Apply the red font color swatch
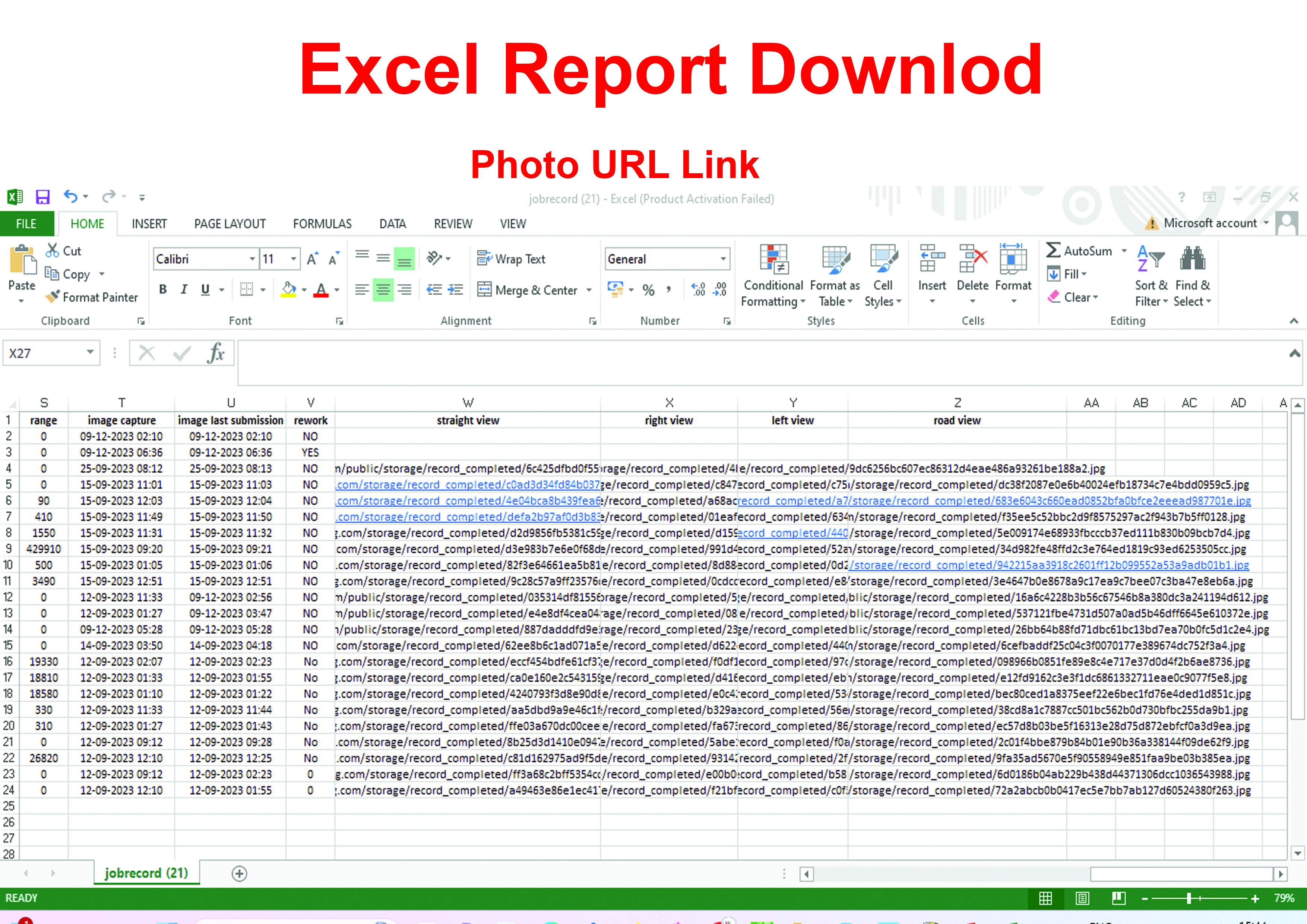The height and width of the screenshot is (924, 1307). (322, 290)
